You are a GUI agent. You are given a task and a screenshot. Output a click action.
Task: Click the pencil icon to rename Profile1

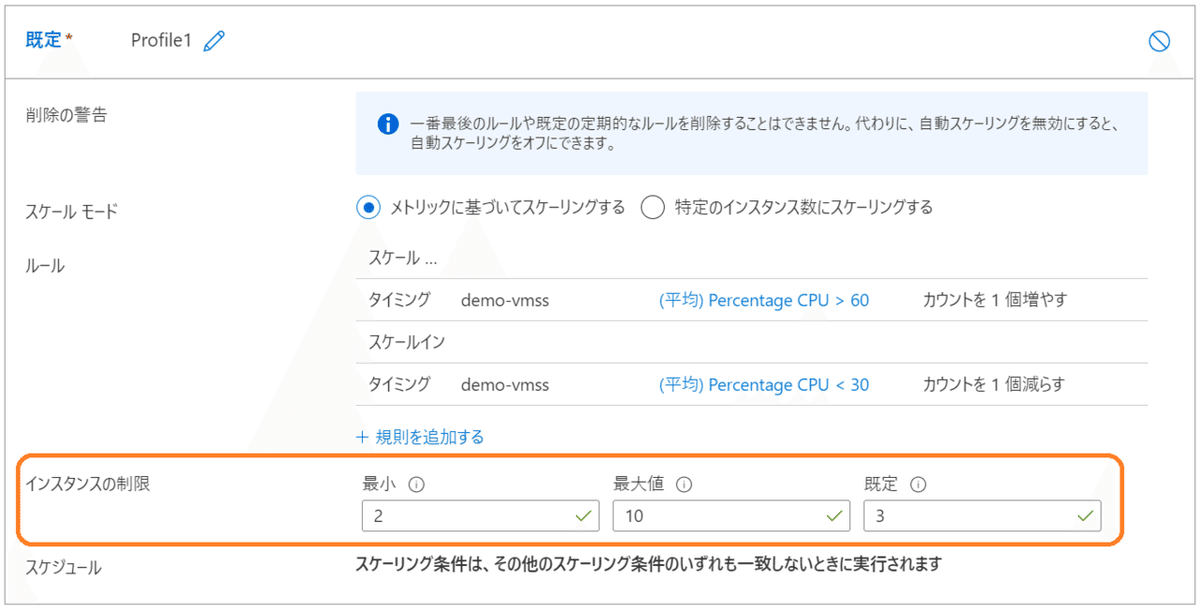click(x=214, y=41)
